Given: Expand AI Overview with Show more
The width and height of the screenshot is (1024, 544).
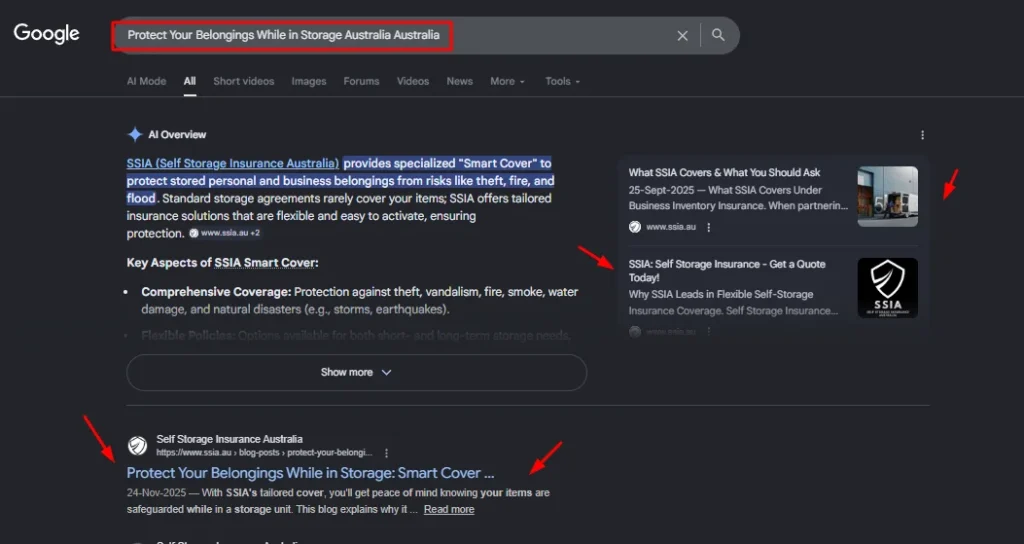Looking at the screenshot, I should [357, 372].
